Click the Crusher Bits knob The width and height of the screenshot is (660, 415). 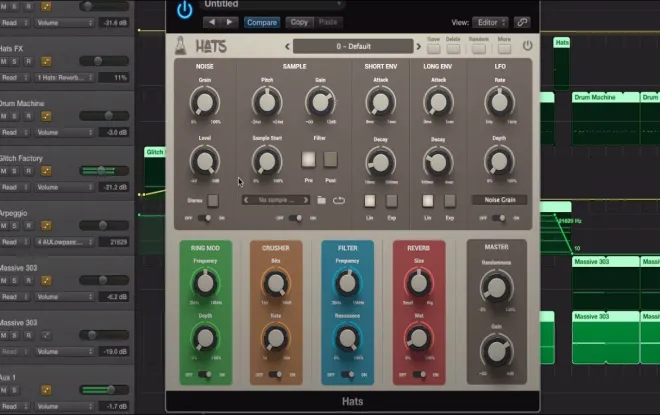(x=276, y=283)
